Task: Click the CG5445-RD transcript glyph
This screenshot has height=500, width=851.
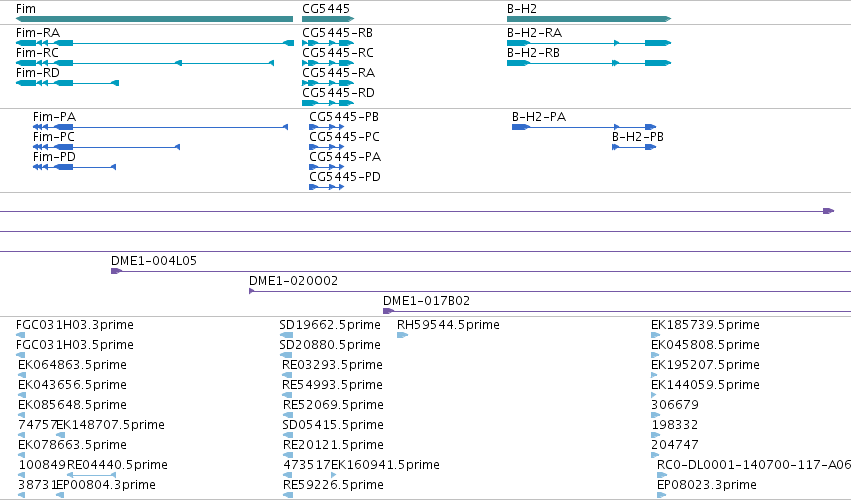Action: pyautogui.click(x=328, y=103)
